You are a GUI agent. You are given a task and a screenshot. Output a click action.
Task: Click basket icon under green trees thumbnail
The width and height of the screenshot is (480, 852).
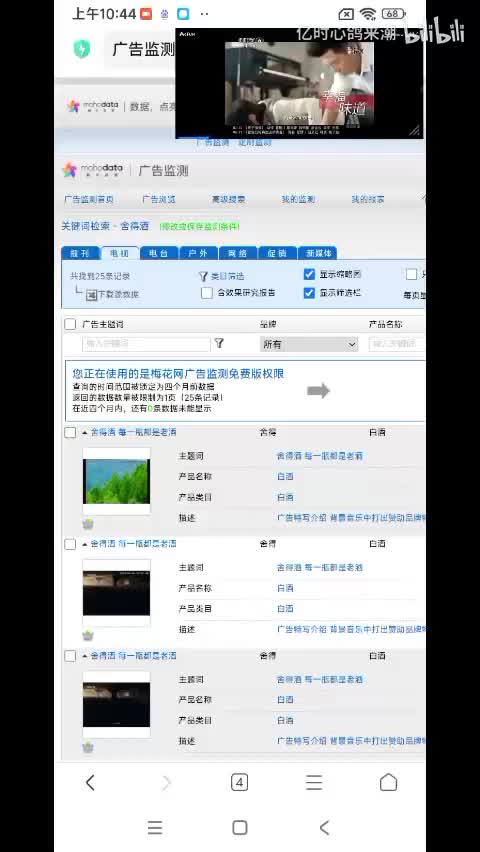pos(88,524)
